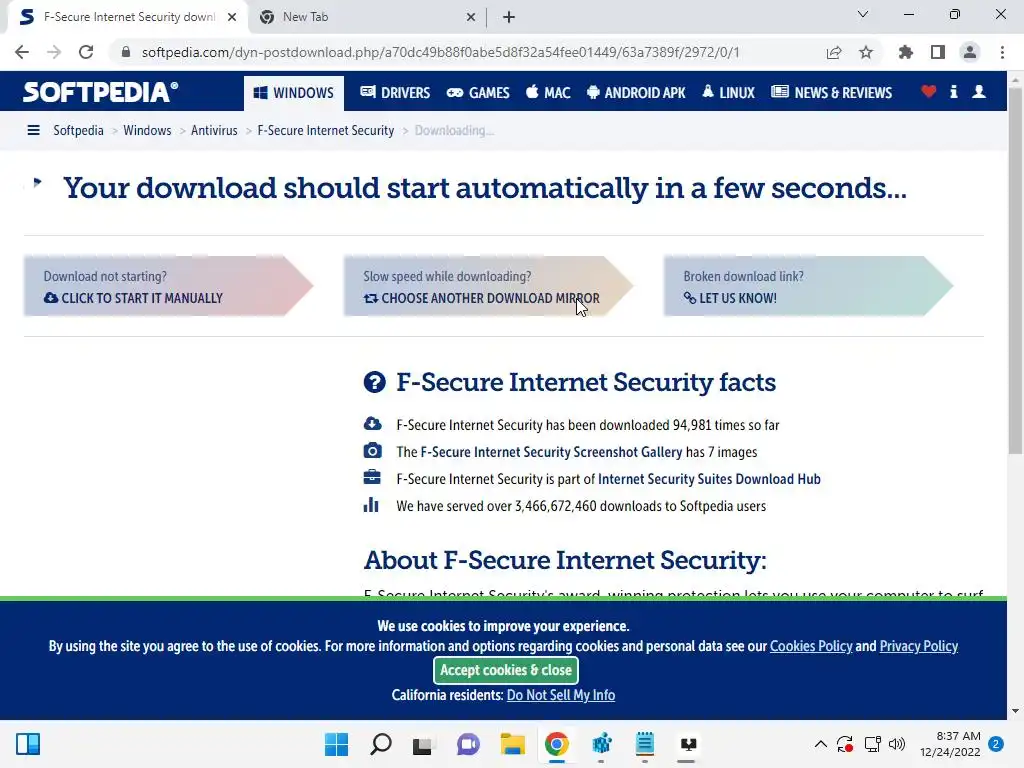Open taskbar Search
This screenshot has width=1024, height=768.
pyautogui.click(x=381, y=744)
